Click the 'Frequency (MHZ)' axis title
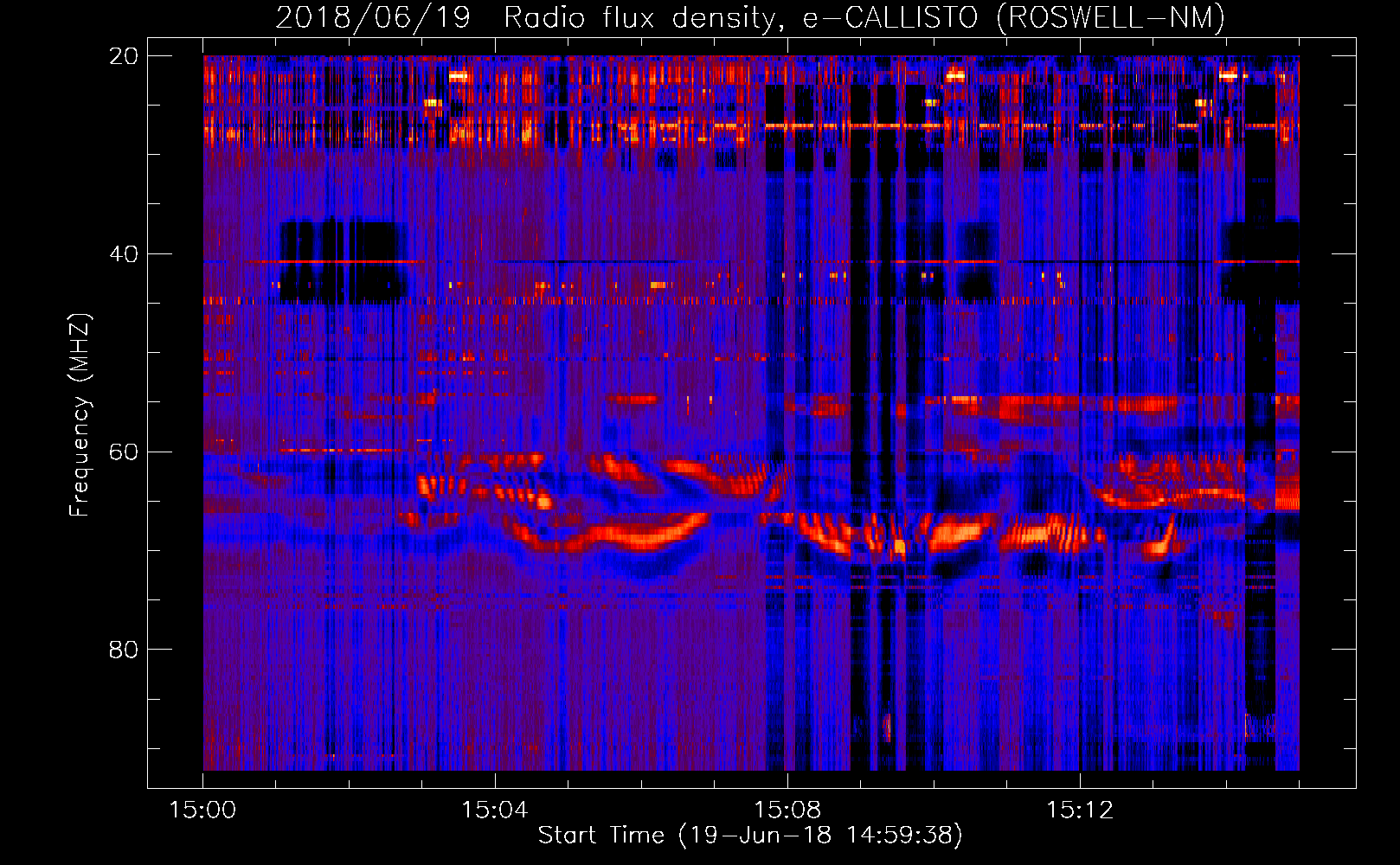This screenshot has height=865, width=1400. pyautogui.click(x=80, y=414)
